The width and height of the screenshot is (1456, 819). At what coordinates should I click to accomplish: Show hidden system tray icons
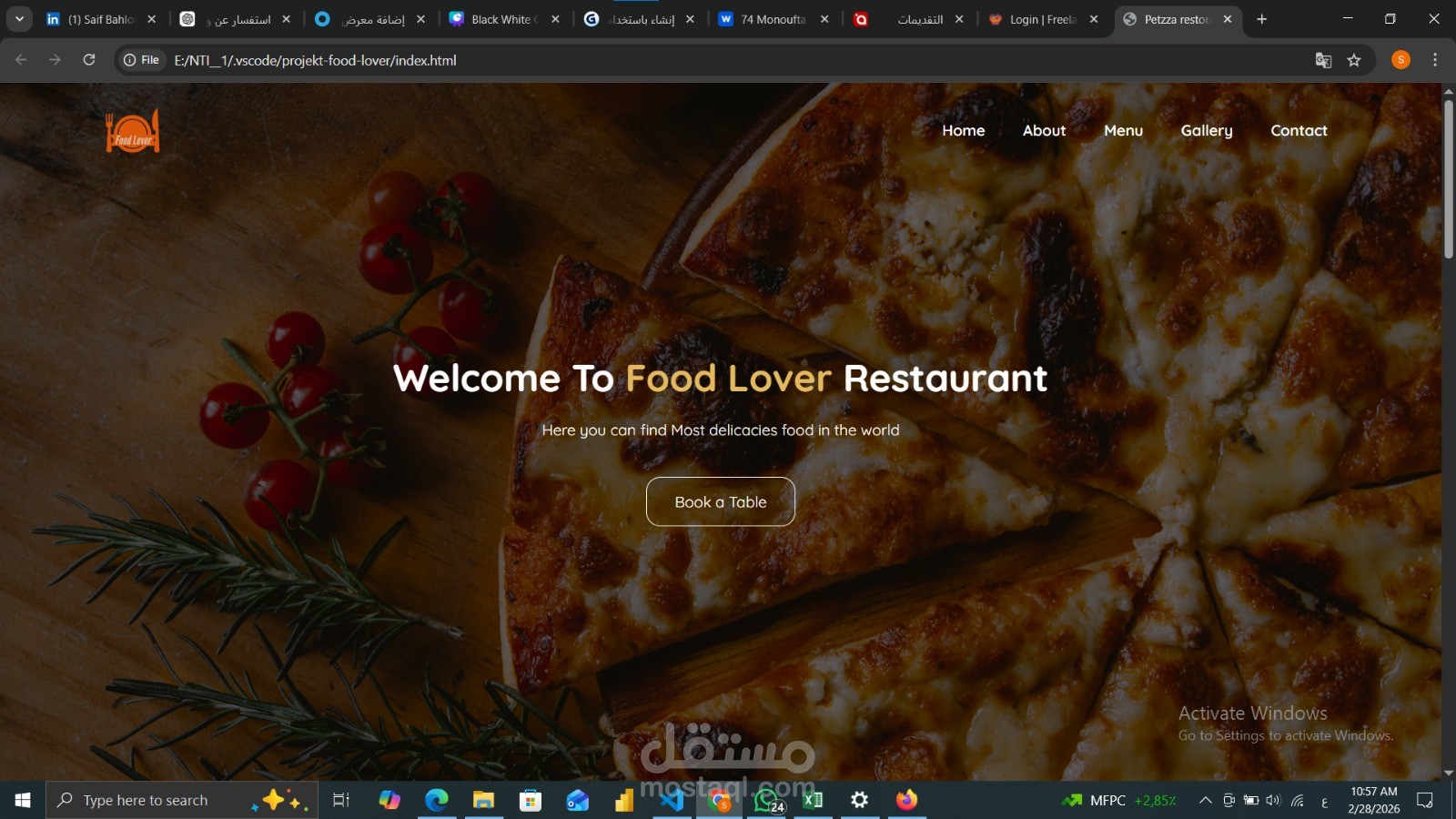(x=1205, y=800)
